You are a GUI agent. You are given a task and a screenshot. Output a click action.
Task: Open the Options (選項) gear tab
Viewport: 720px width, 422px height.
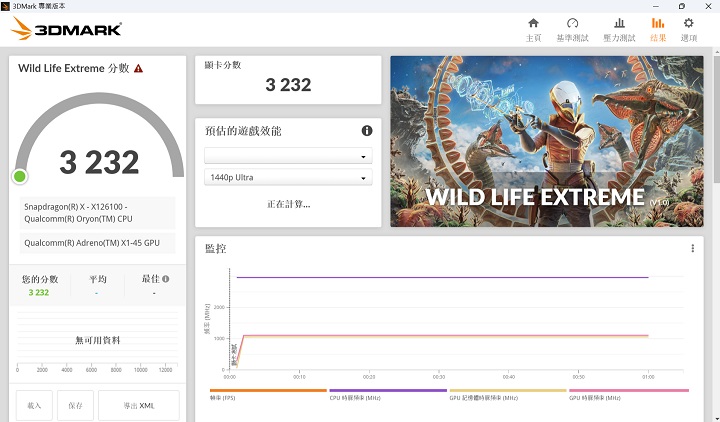688,30
